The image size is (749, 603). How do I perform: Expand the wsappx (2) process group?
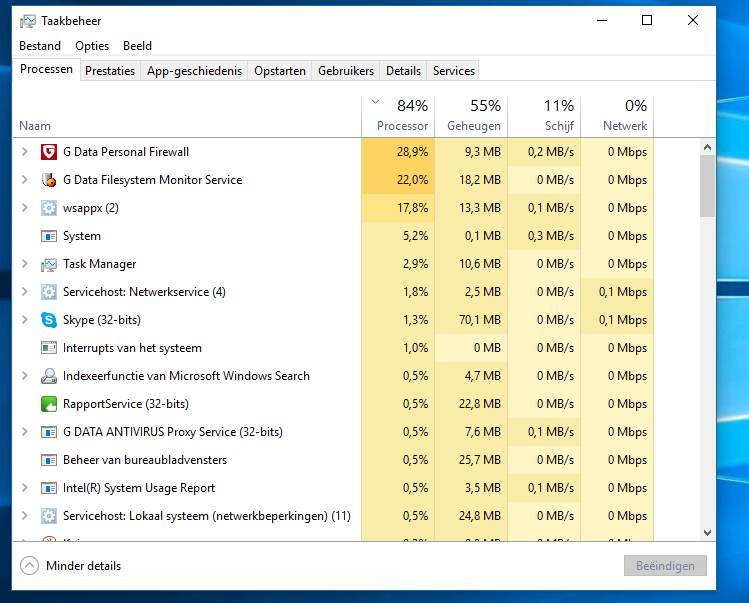(x=25, y=208)
